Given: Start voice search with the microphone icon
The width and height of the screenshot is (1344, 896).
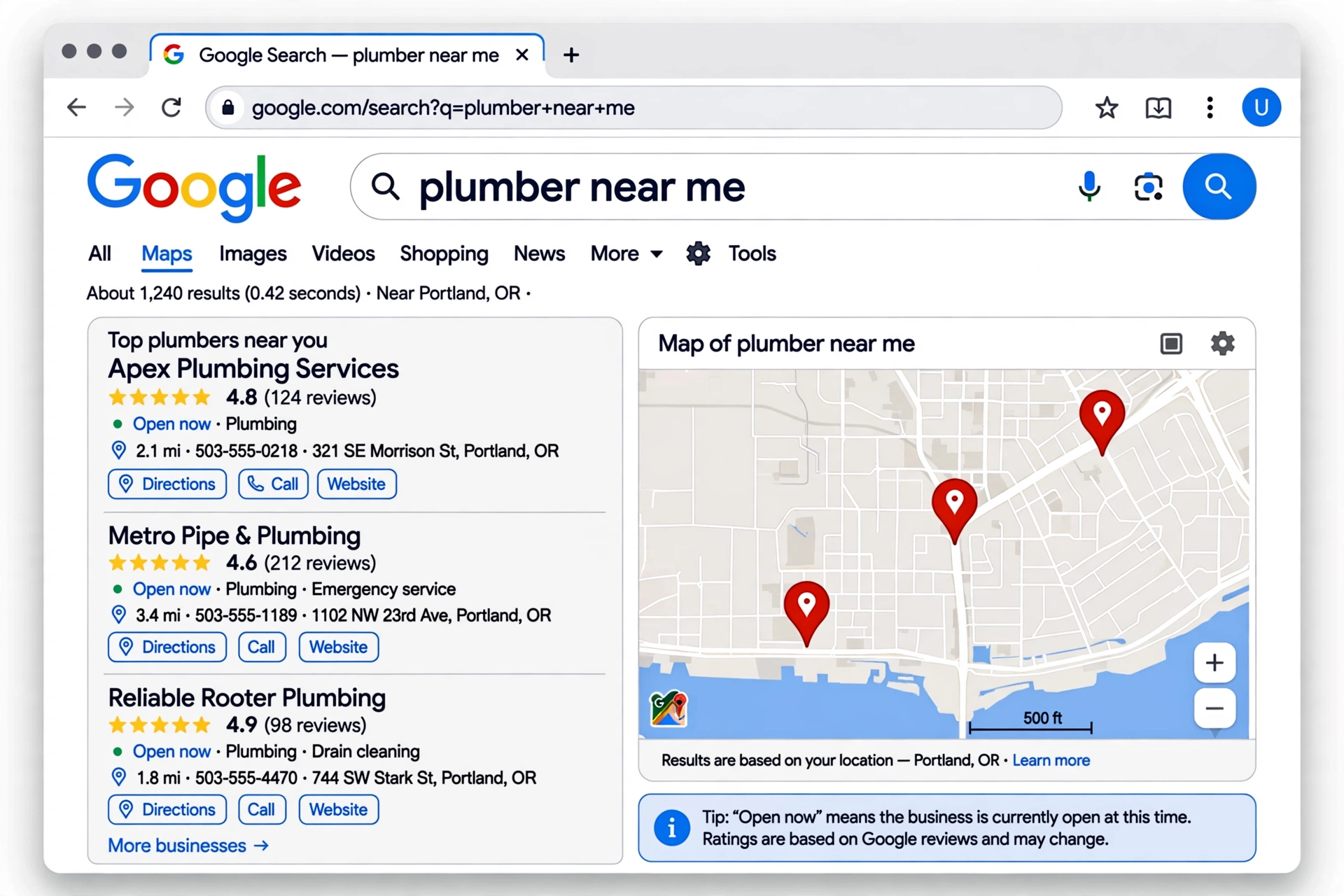Looking at the screenshot, I should pyautogui.click(x=1089, y=187).
